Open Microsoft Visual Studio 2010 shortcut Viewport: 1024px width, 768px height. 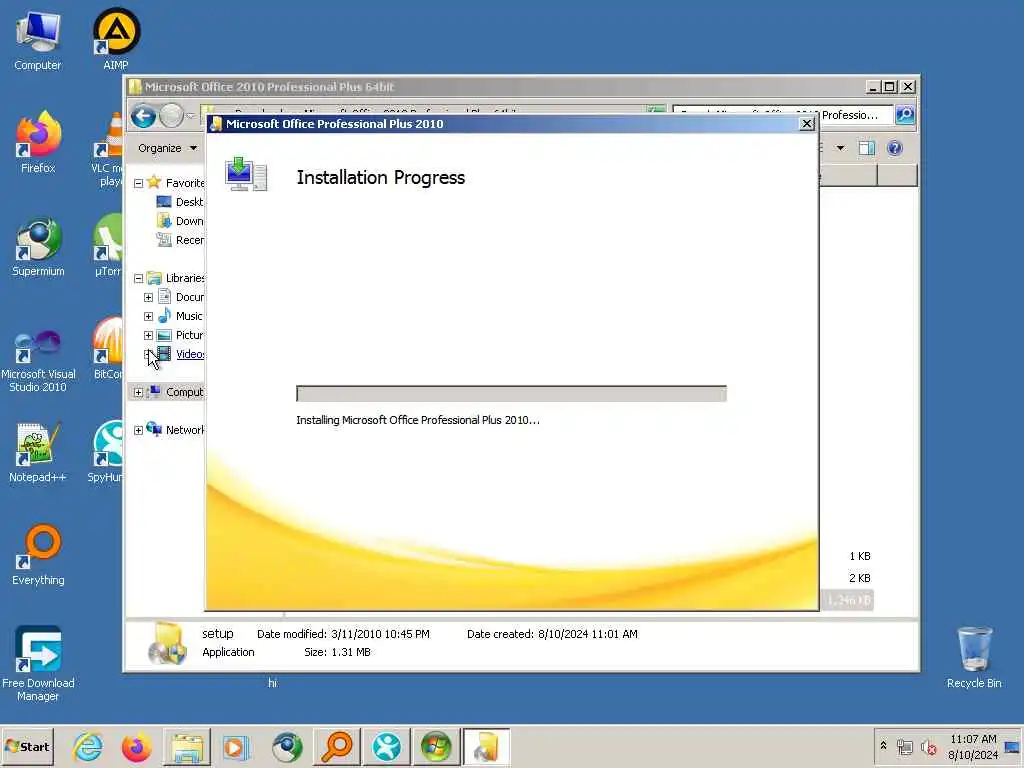point(38,360)
